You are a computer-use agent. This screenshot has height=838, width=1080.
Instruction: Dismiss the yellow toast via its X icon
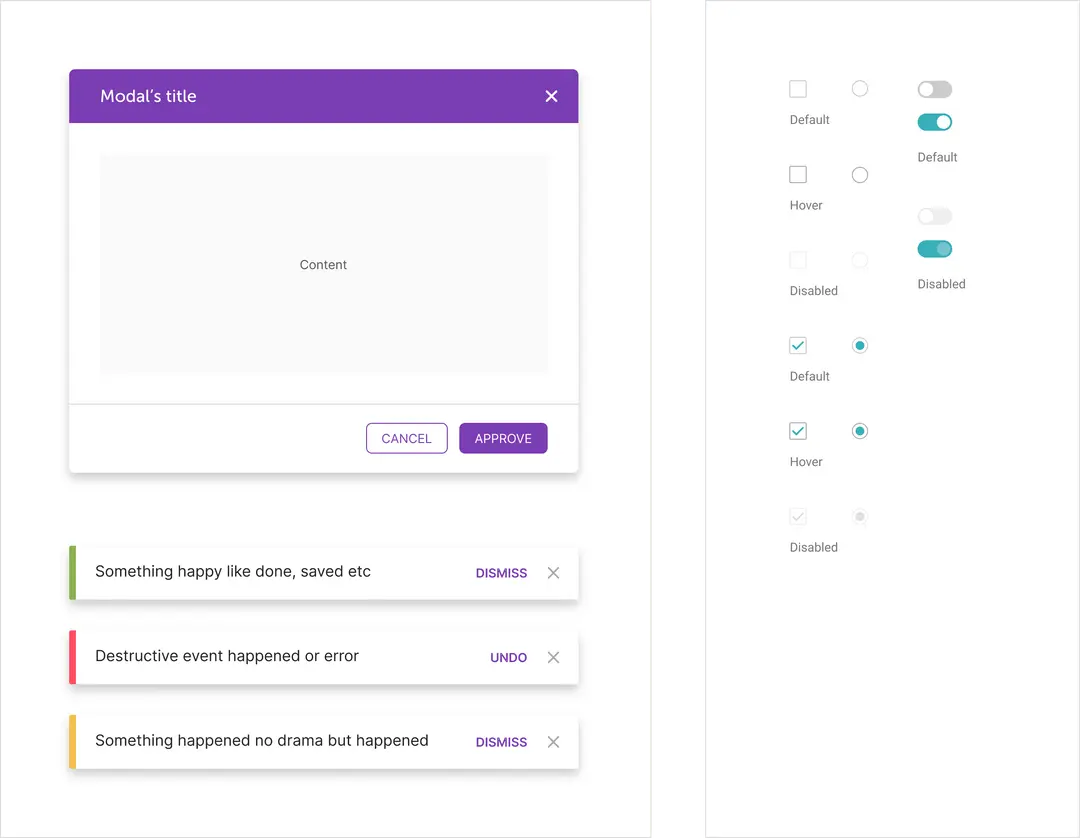click(x=553, y=742)
